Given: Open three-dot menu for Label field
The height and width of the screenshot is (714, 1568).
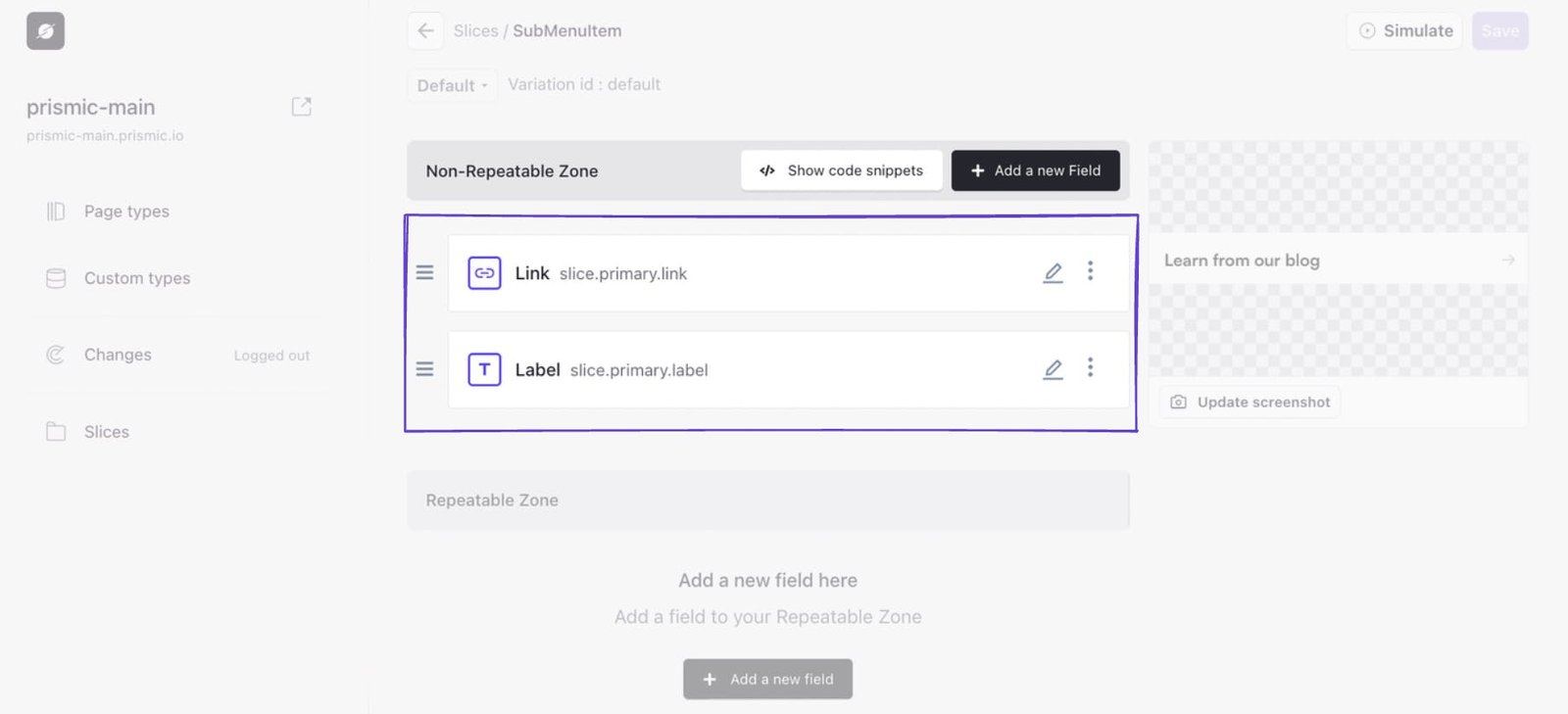Looking at the screenshot, I should pyautogui.click(x=1090, y=367).
